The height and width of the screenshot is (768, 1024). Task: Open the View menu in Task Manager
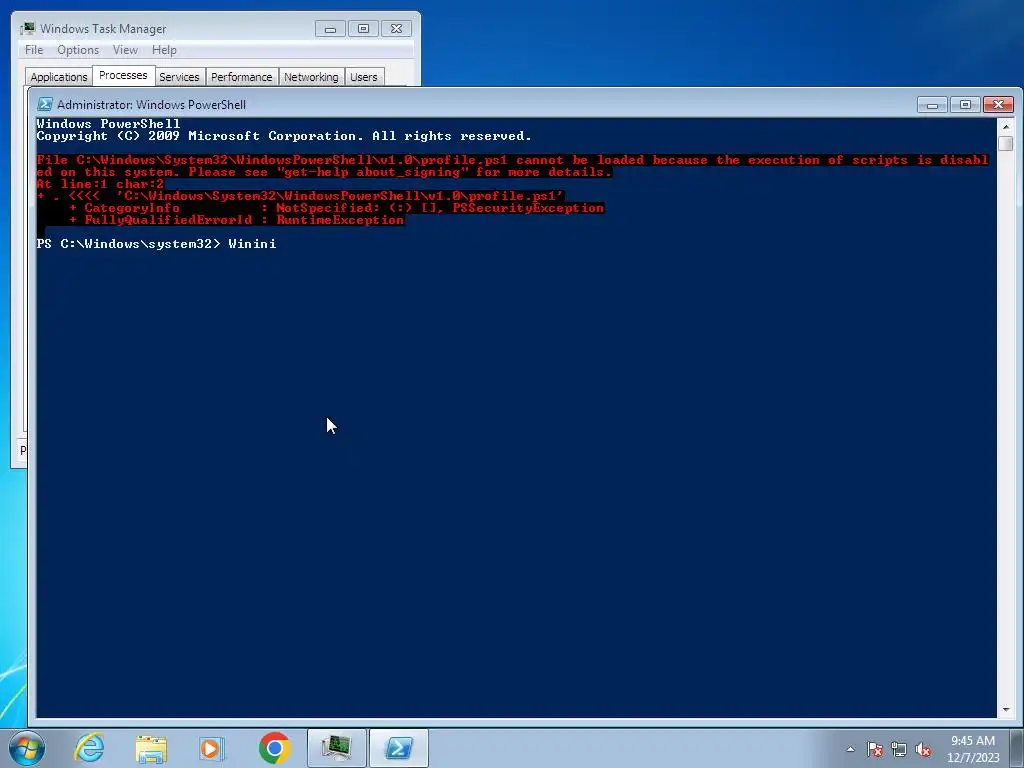click(x=125, y=50)
